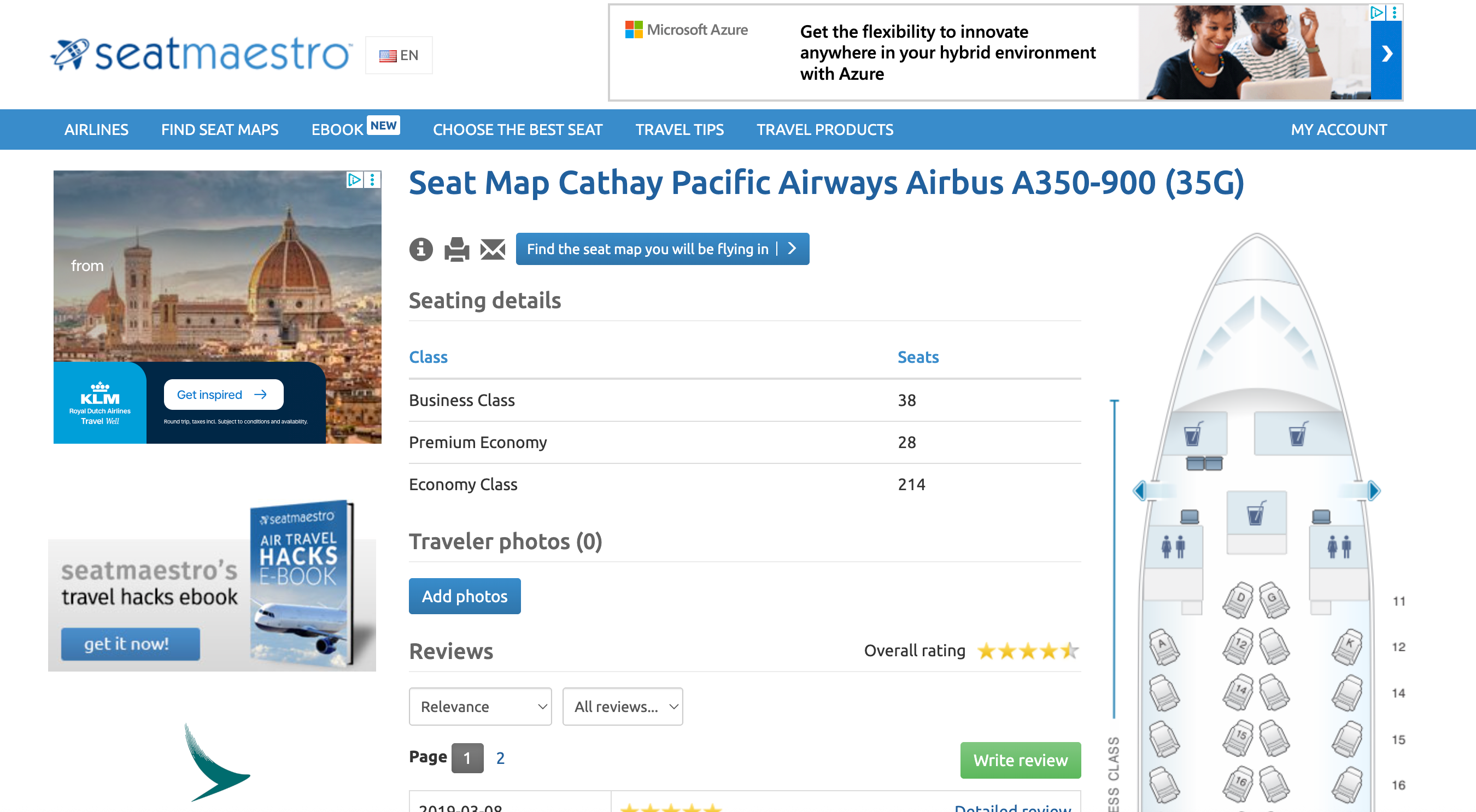Open the TRAVEL TIPS menu item
The image size is (1476, 812).
tap(680, 130)
